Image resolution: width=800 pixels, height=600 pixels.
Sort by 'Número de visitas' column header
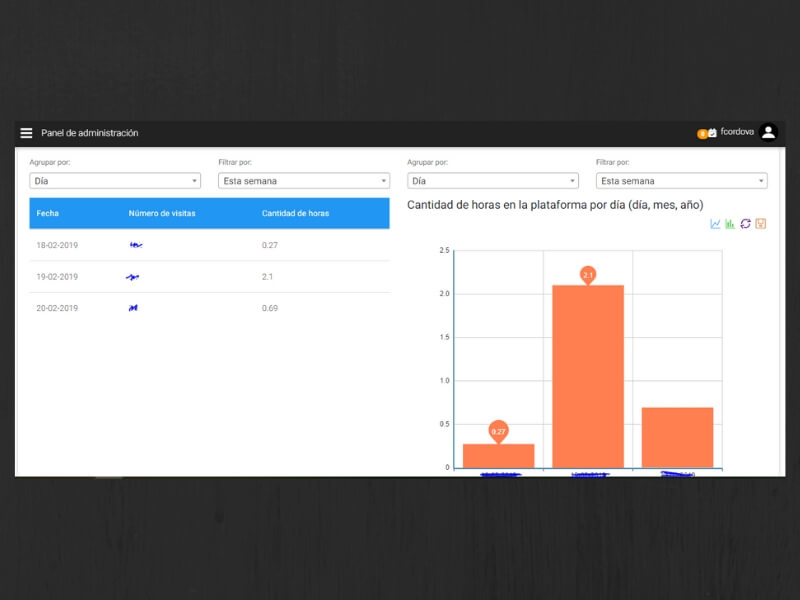(x=162, y=213)
